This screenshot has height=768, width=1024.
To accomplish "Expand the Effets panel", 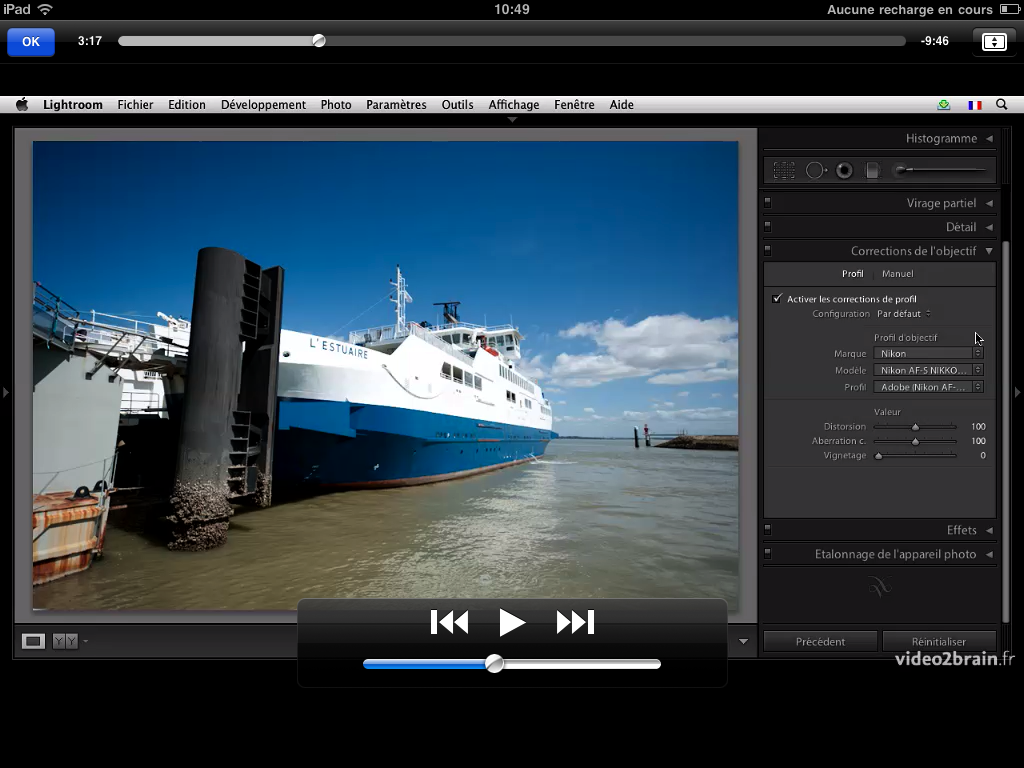I will pos(989,530).
